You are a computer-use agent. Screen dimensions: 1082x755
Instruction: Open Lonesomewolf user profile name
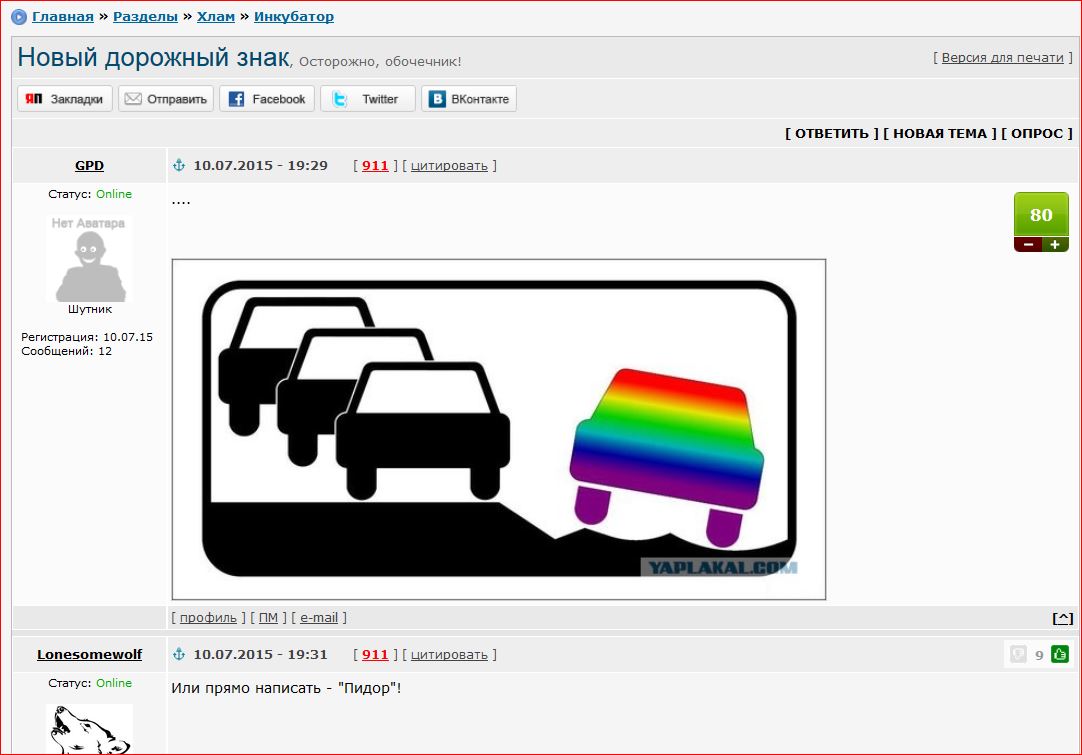point(90,654)
